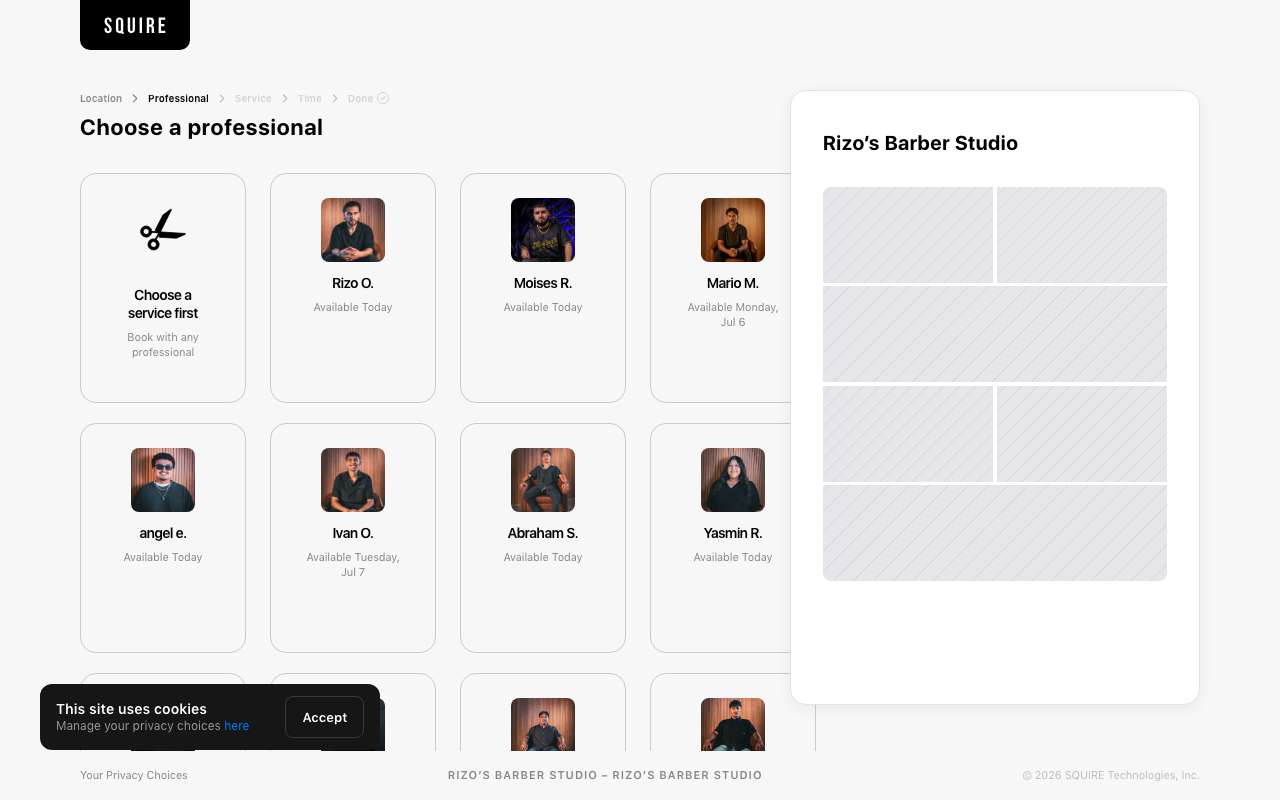Open Ivan O. profile photo
The width and height of the screenshot is (1280, 800).
(x=353, y=480)
